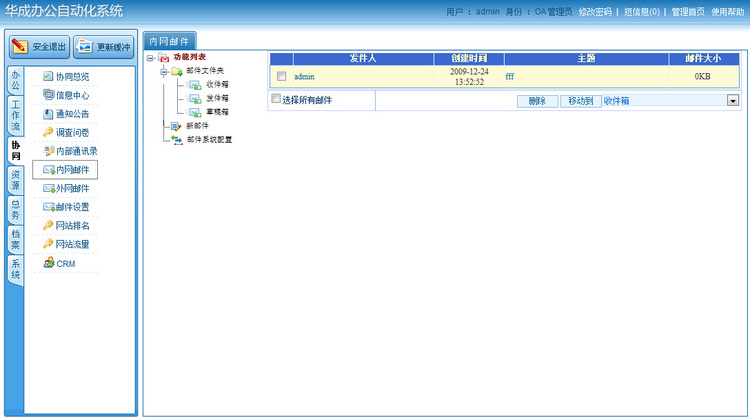Go to 管理首页 link

point(688,11)
